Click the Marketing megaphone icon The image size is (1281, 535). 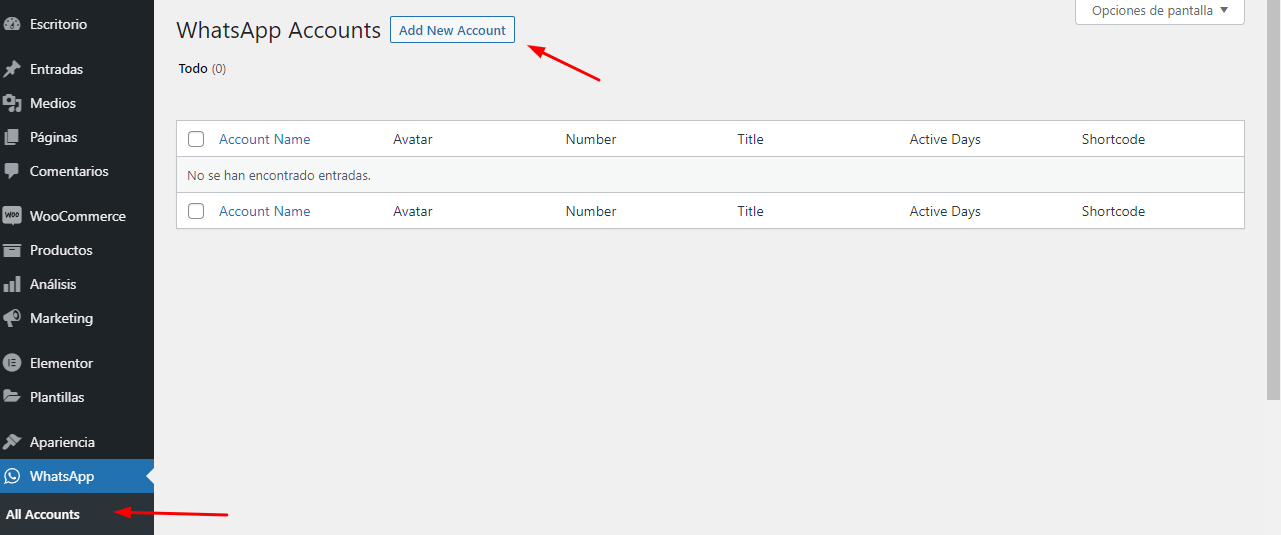12,318
